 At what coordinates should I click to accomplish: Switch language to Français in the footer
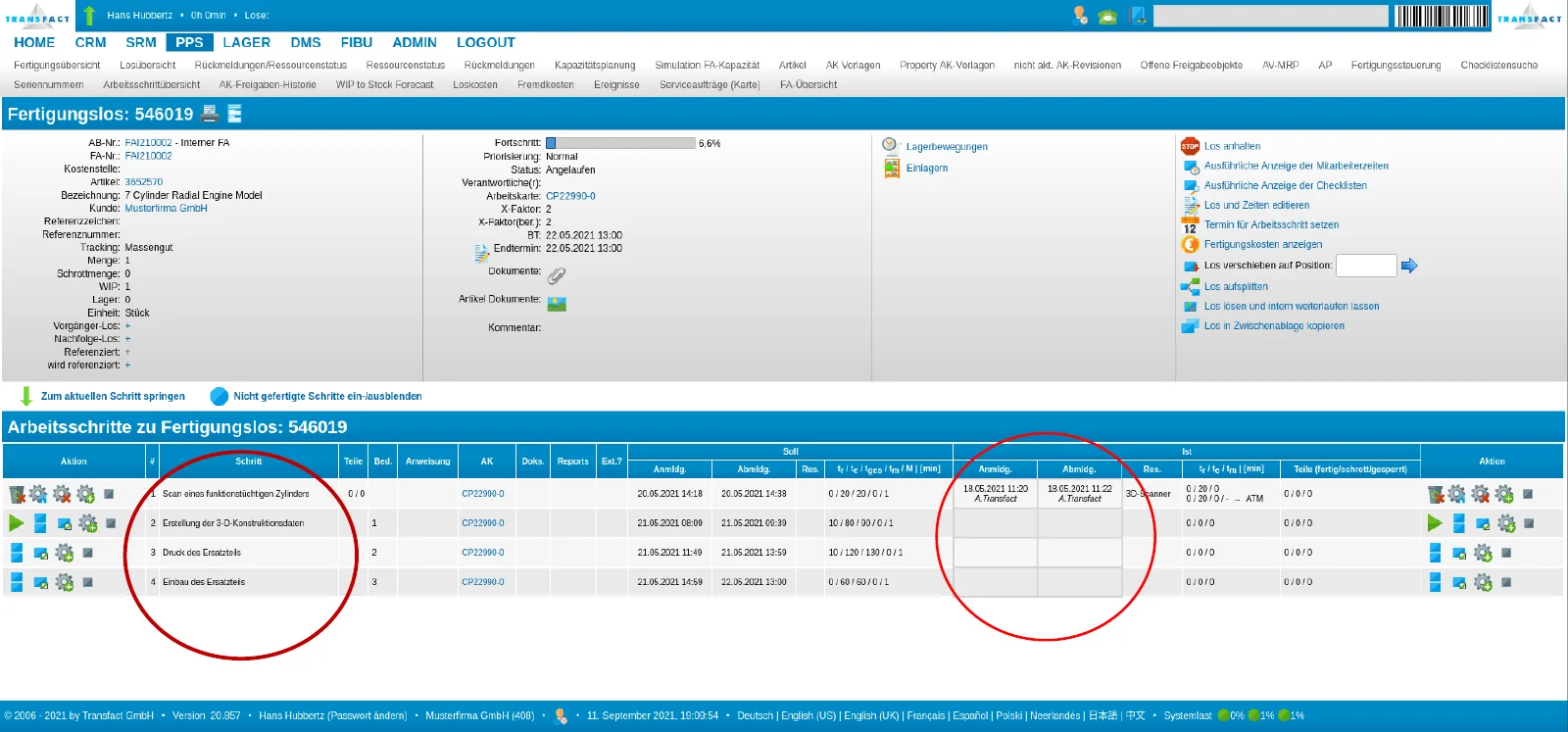coord(926,715)
